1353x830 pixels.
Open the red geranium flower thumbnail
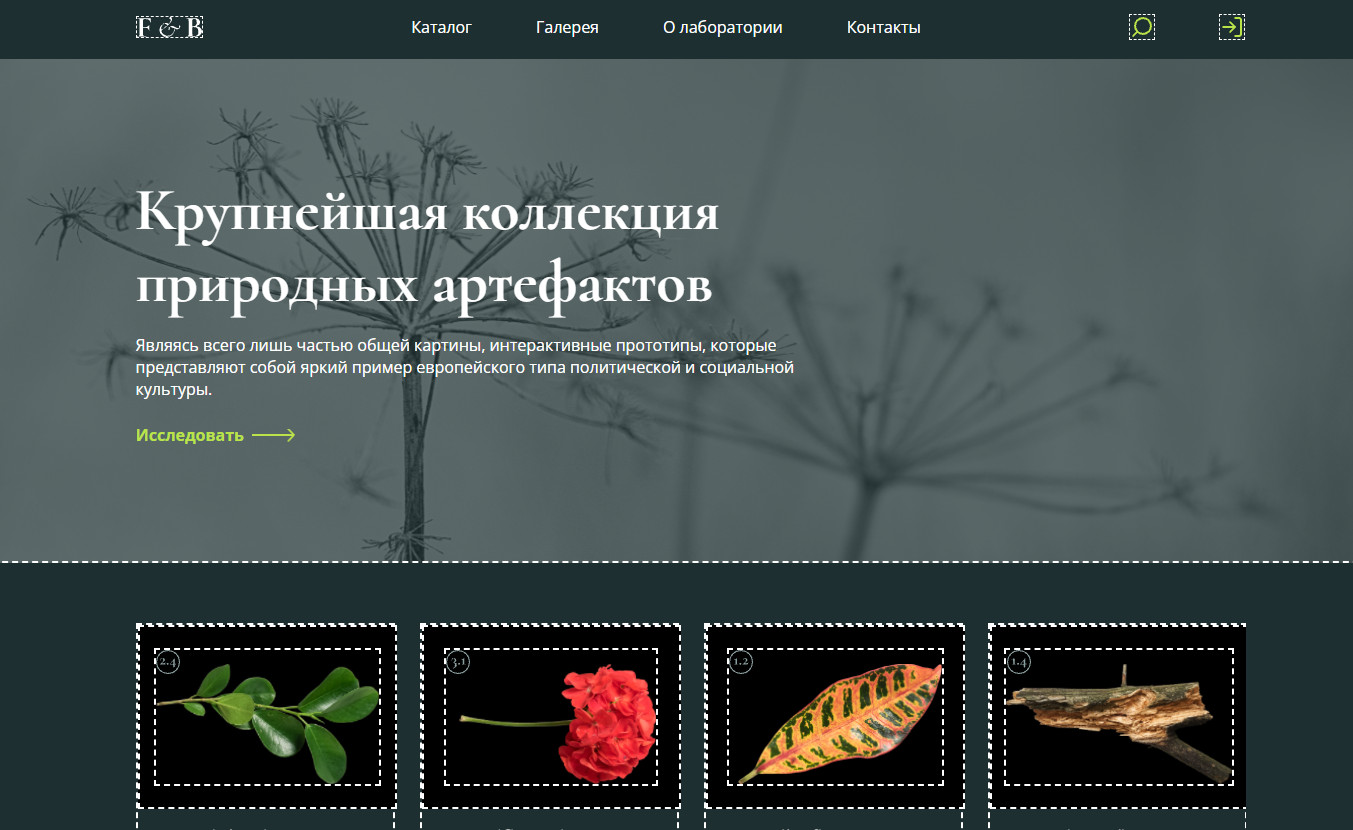coord(551,716)
